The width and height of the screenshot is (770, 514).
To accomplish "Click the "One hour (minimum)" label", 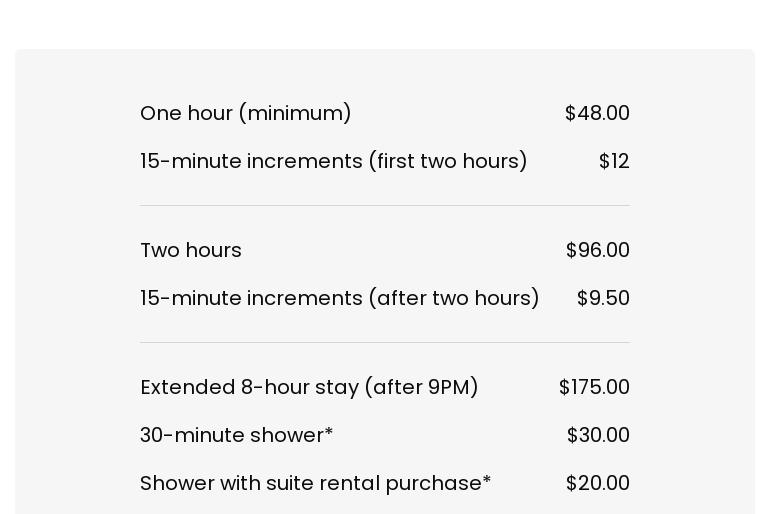I will tap(245, 113).
